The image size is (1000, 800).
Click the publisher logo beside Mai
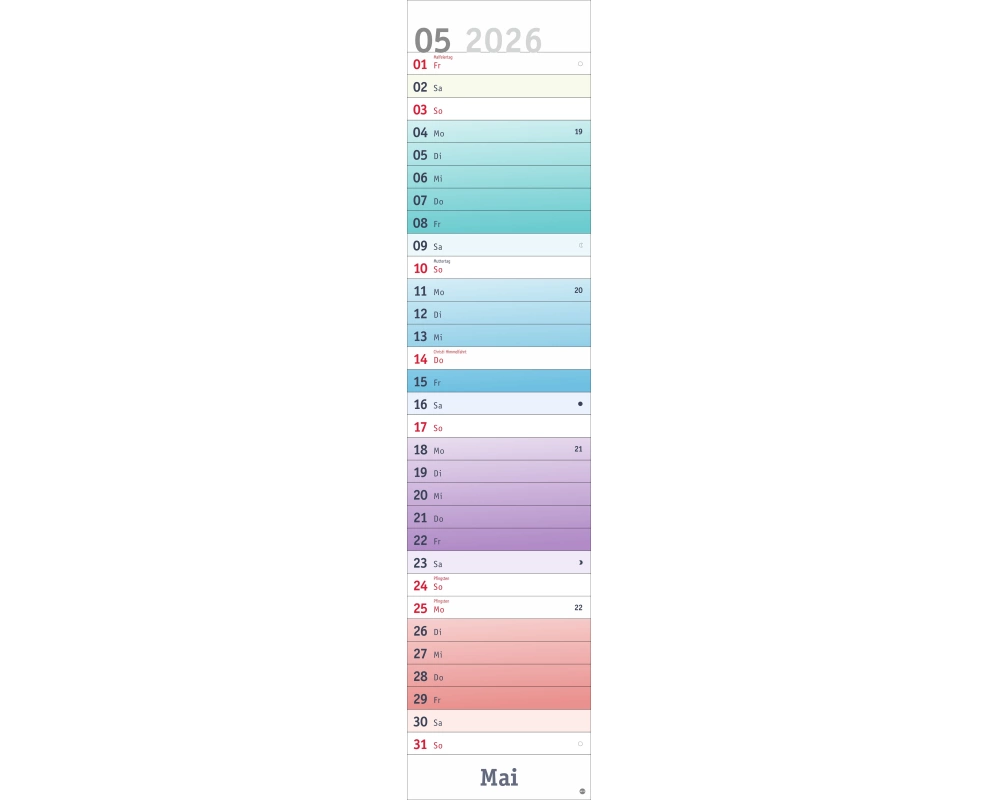(x=582, y=791)
